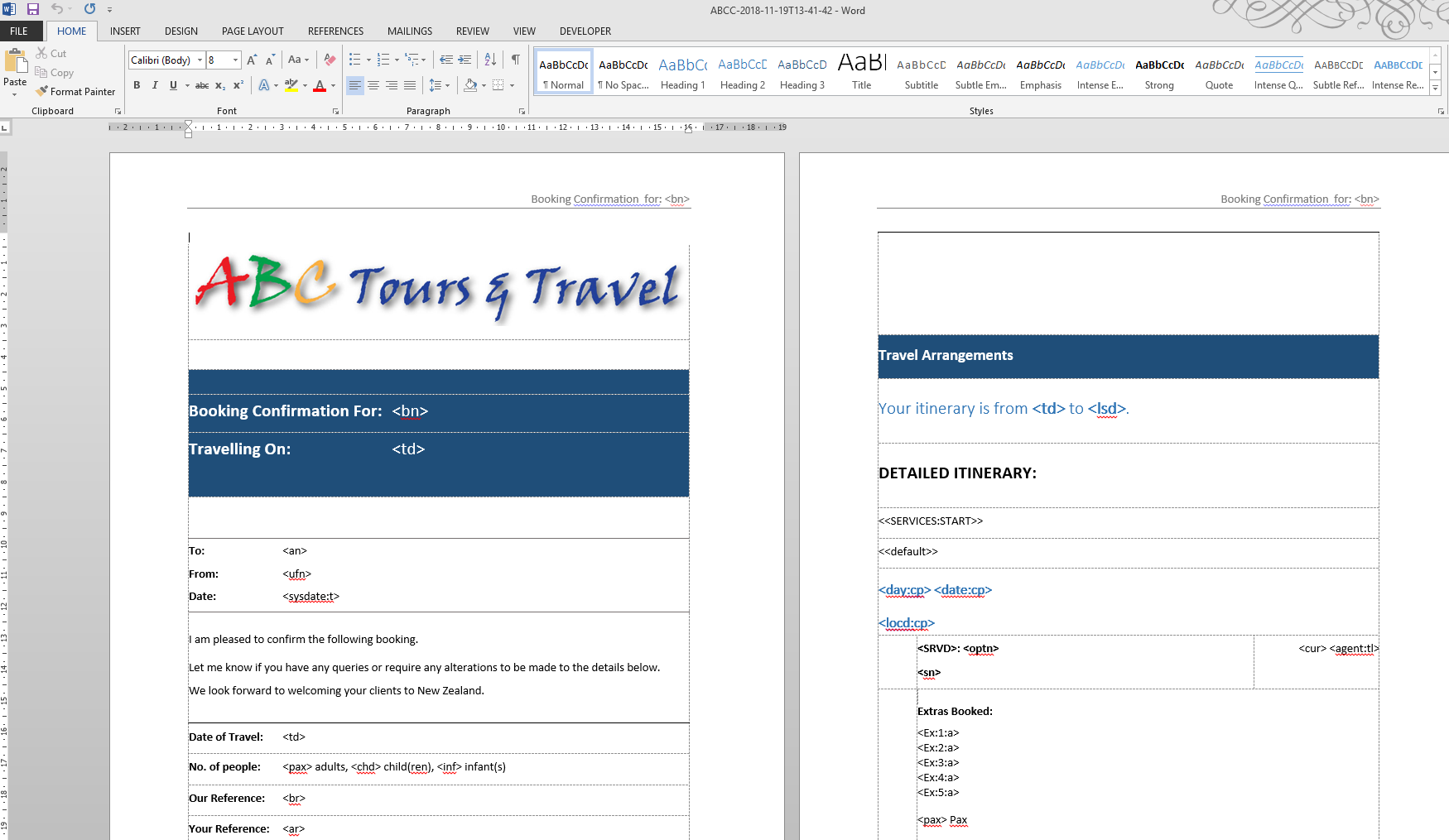Grow the font size with the large A icon
Viewport: 1449px width, 840px height.
[x=252, y=60]
